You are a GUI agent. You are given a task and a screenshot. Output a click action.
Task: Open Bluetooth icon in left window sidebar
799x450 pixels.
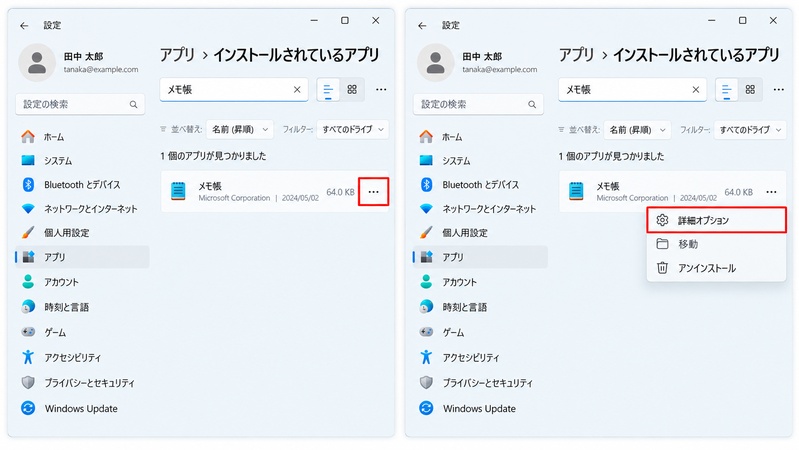tap(28, 184)
